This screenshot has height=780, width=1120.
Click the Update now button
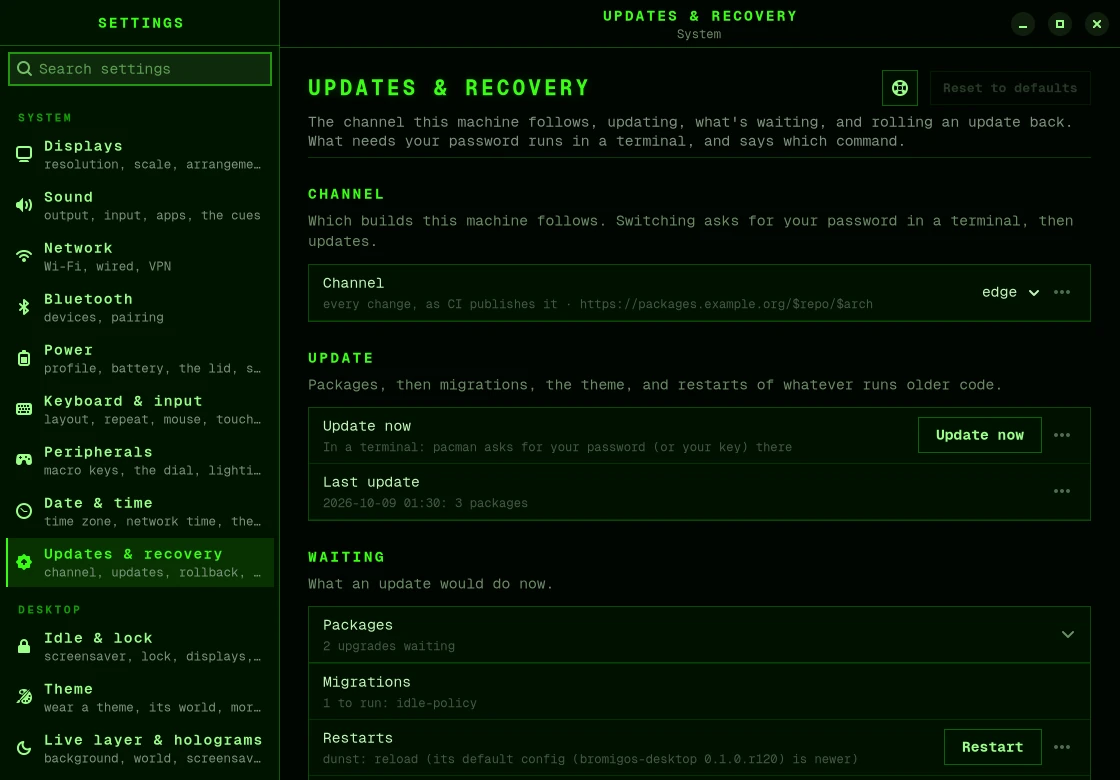979,435
